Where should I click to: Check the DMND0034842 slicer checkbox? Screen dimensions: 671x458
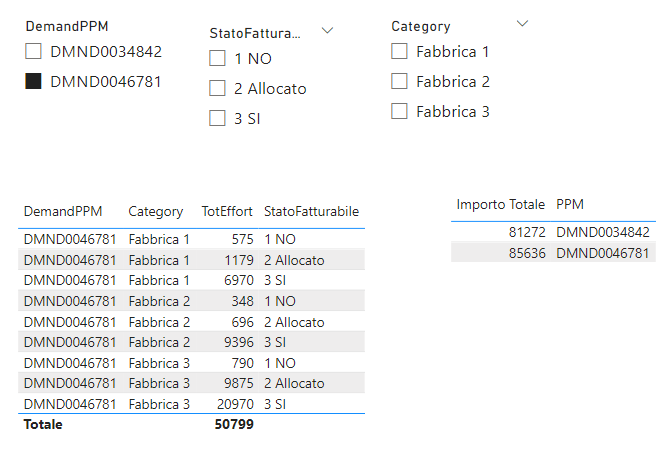point(33,51)
